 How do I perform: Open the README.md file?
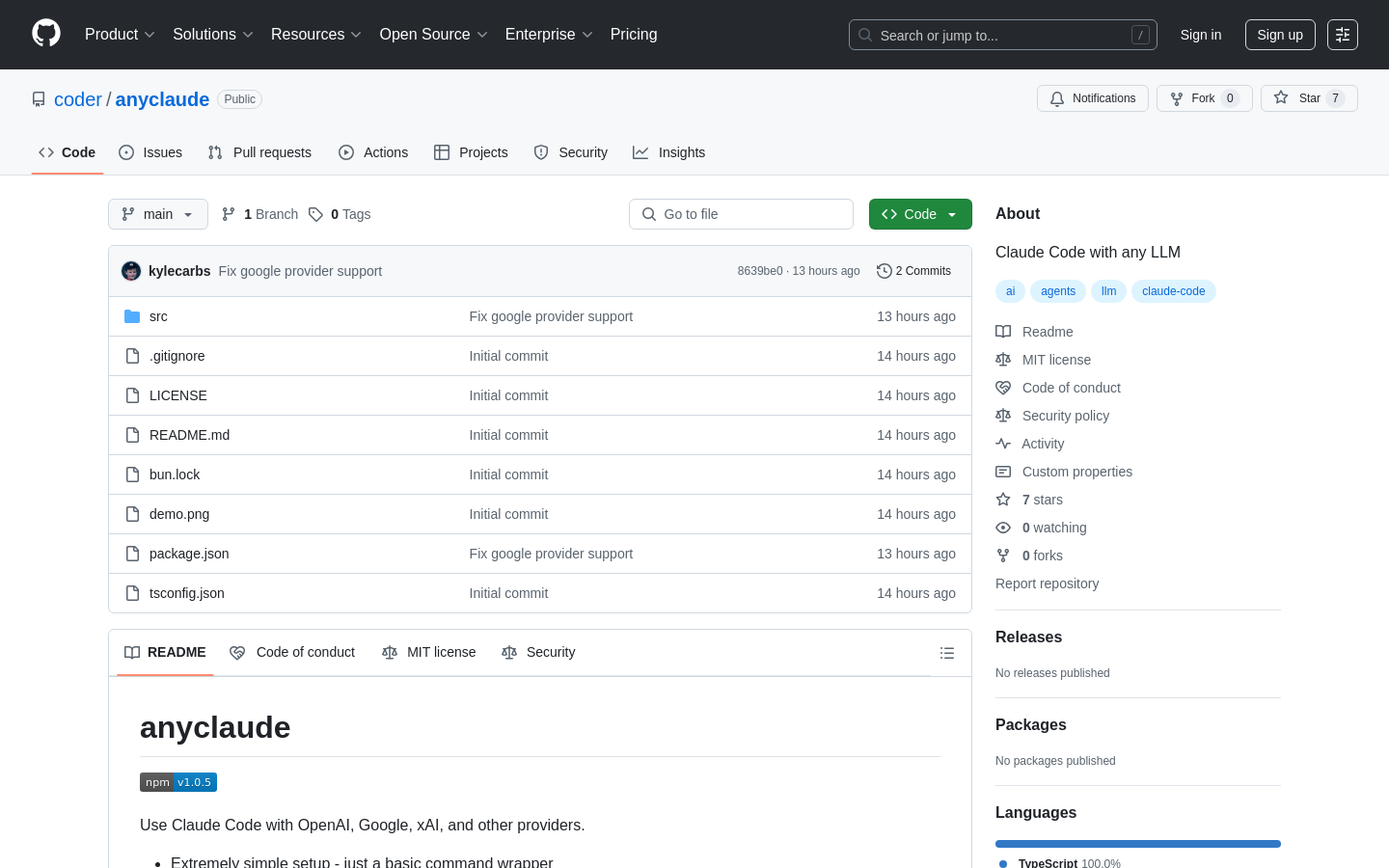click(x=189, y=435)
